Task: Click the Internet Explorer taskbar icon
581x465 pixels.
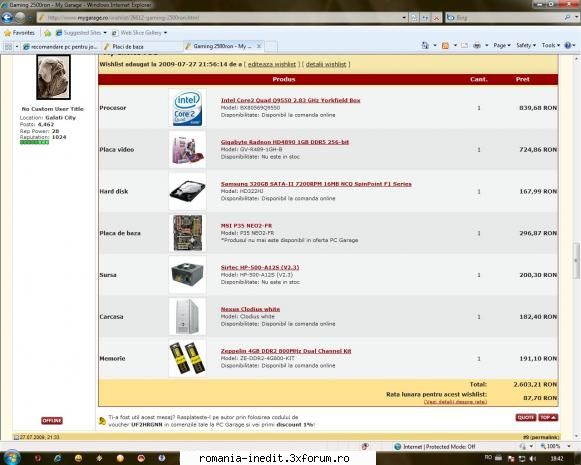Action: [x=57, y=458]
